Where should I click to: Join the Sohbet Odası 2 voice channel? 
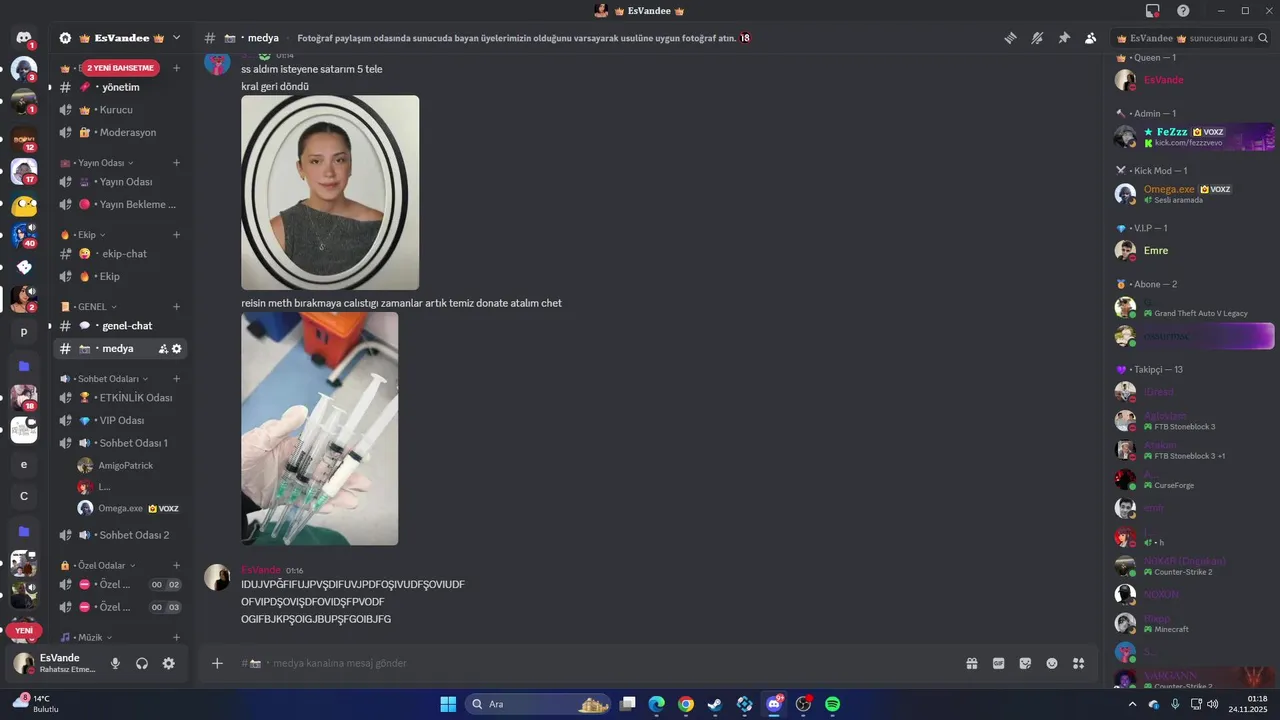coord(120,535)
